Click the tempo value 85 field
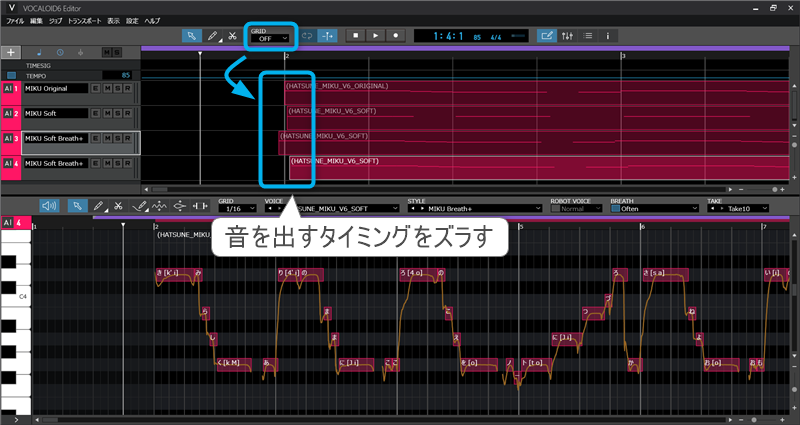The height and width of the screenshot is (425, 800). click(117, 76)
